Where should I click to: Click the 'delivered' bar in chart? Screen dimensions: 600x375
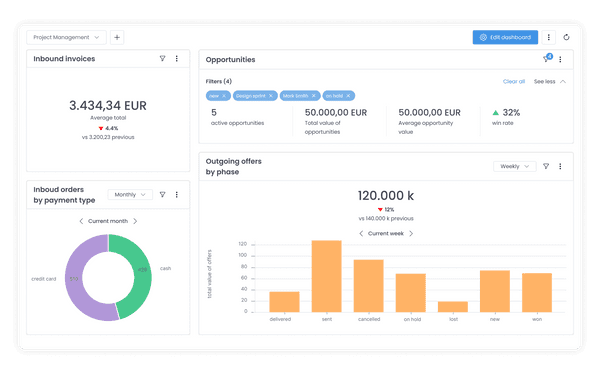click(284, 302)
